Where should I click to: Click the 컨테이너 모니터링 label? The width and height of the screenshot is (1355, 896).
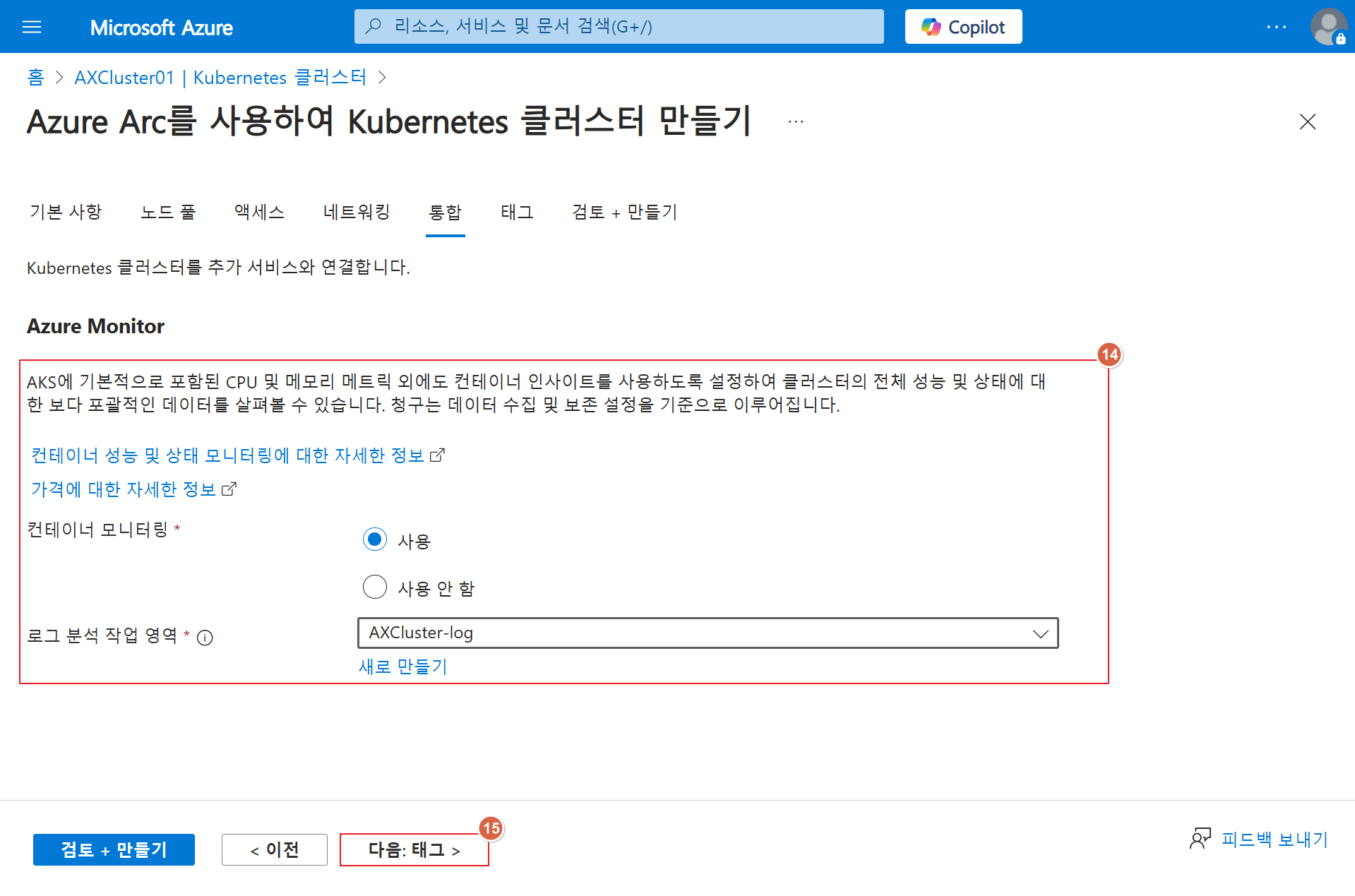97,530
